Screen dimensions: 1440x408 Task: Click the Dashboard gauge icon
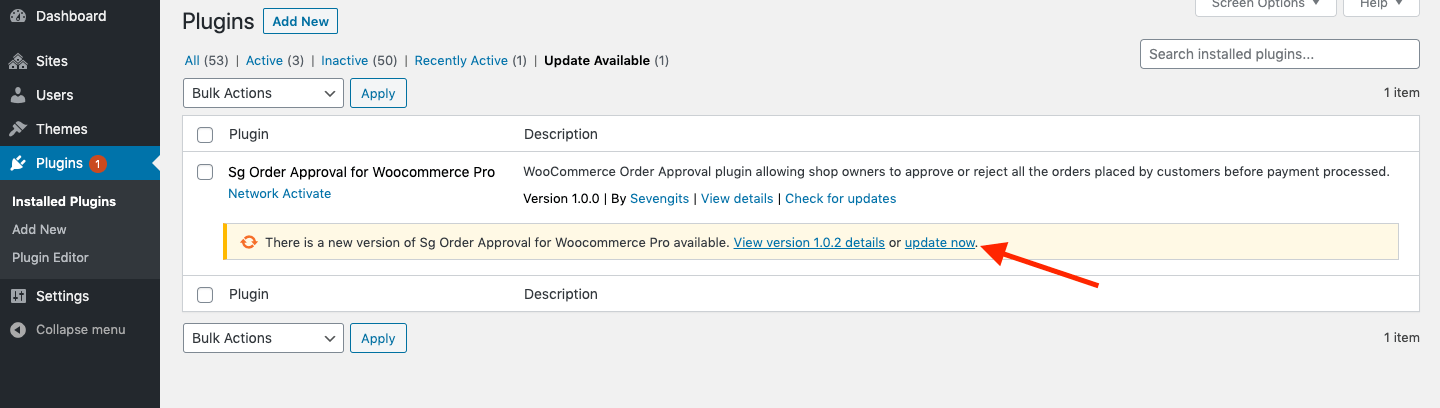pyautogui.click(x=18, y=17)
